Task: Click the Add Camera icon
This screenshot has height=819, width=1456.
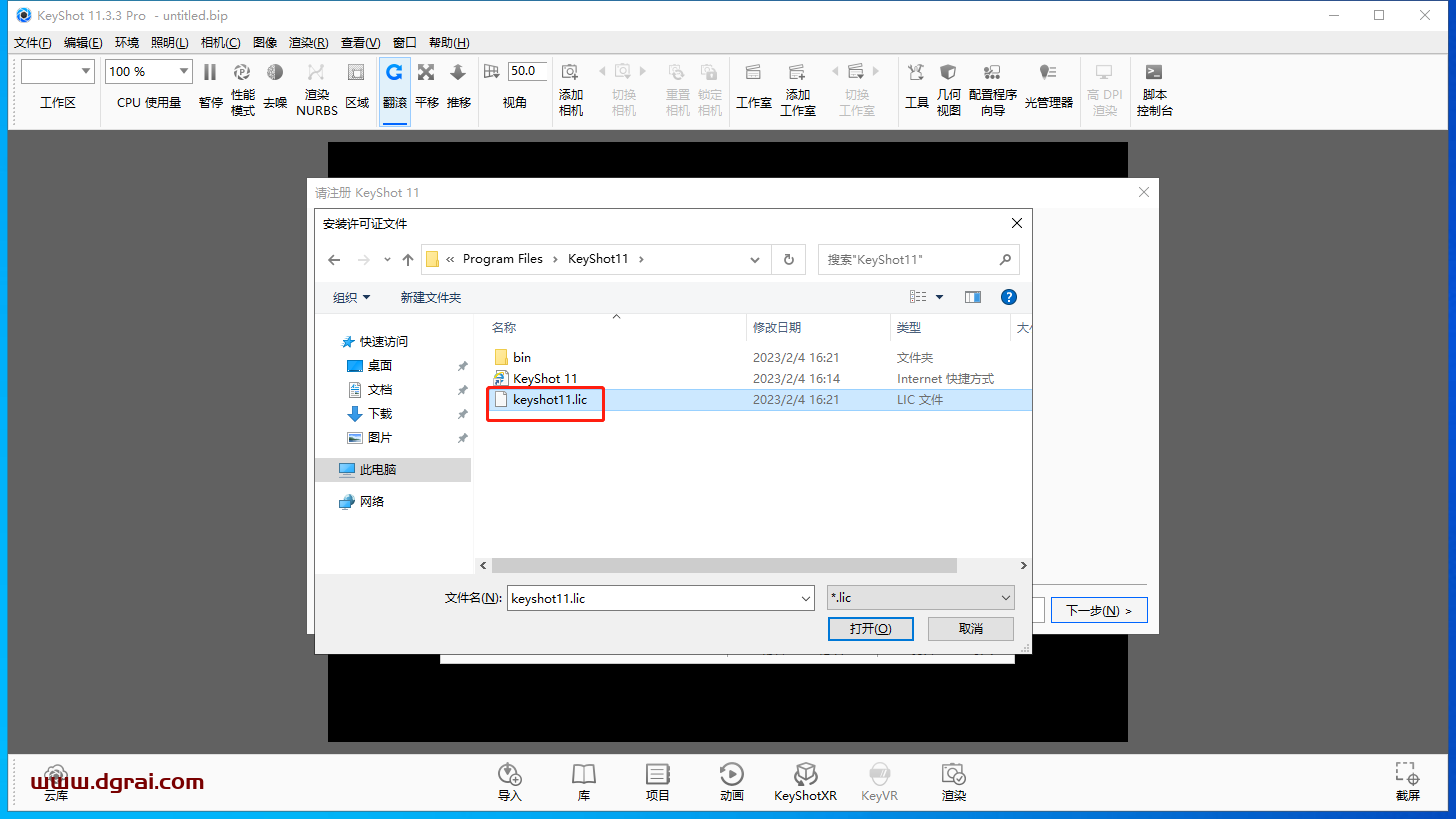Action: [x=570, y=73]
